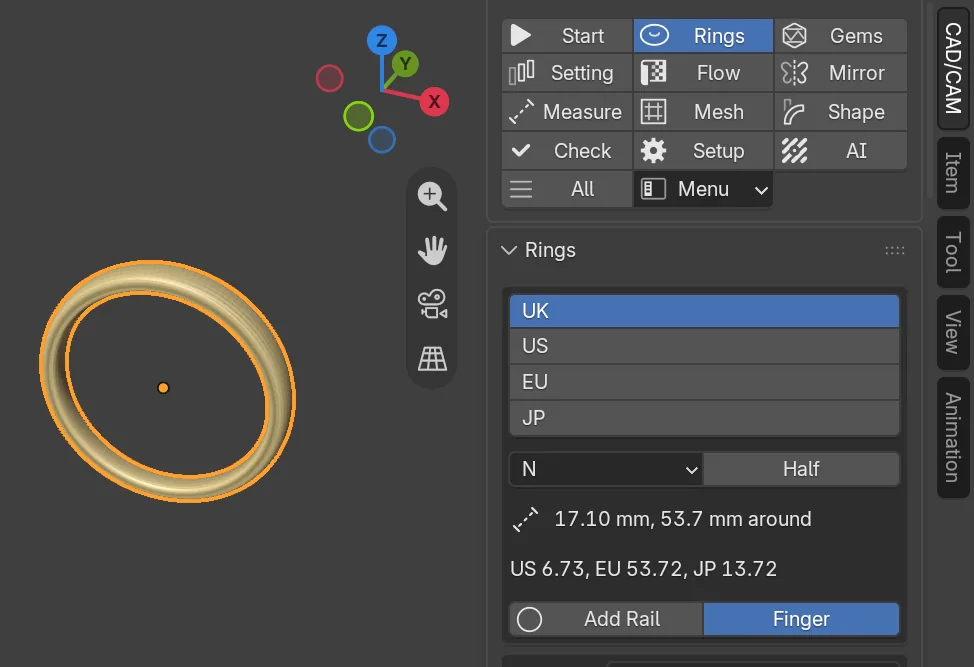Image resolution: width=974 pixels, height=667 pixels.
Task: Open the Start panel with play icon
Action: pos(567,36)
